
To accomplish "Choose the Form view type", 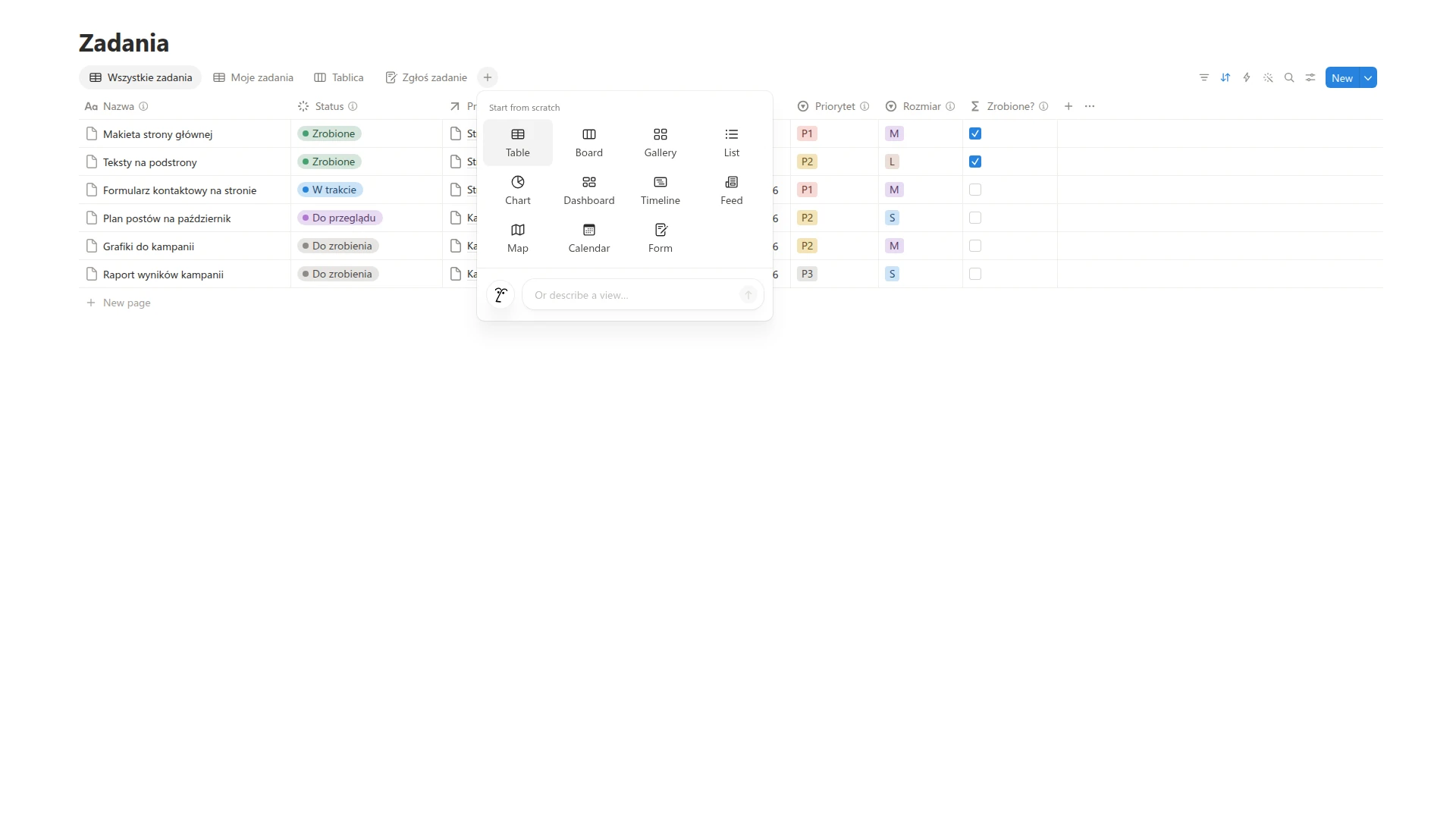I will tap(661, 238).
